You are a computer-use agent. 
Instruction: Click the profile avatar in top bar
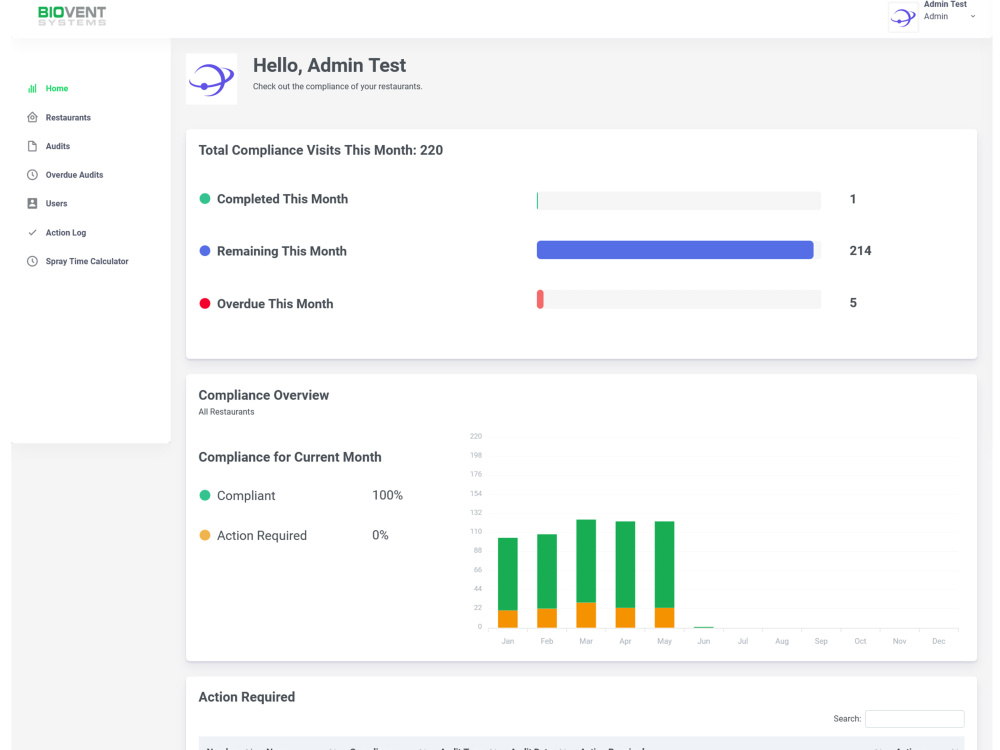903,17
